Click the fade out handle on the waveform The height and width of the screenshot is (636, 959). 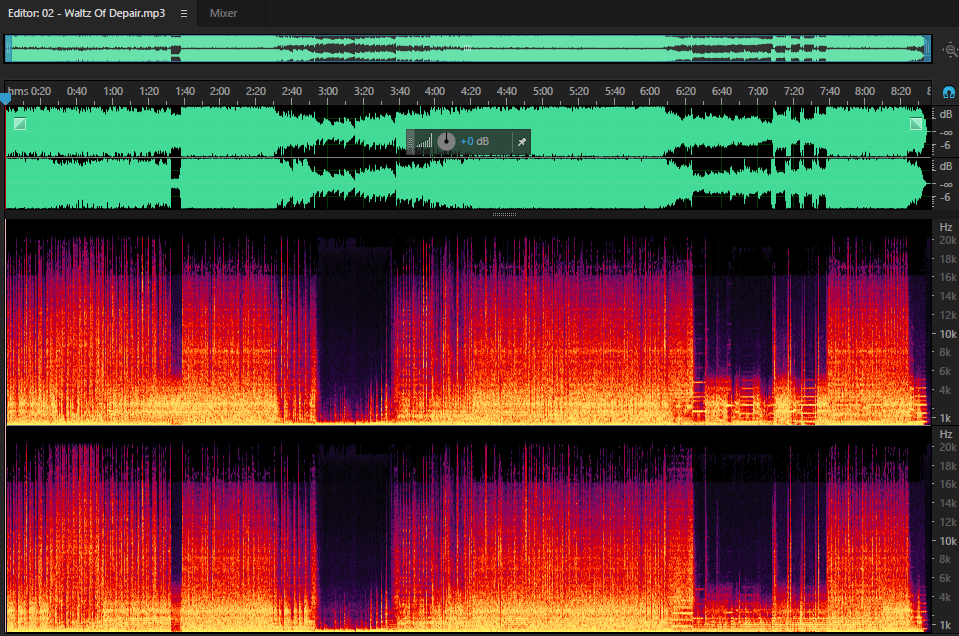916,124
